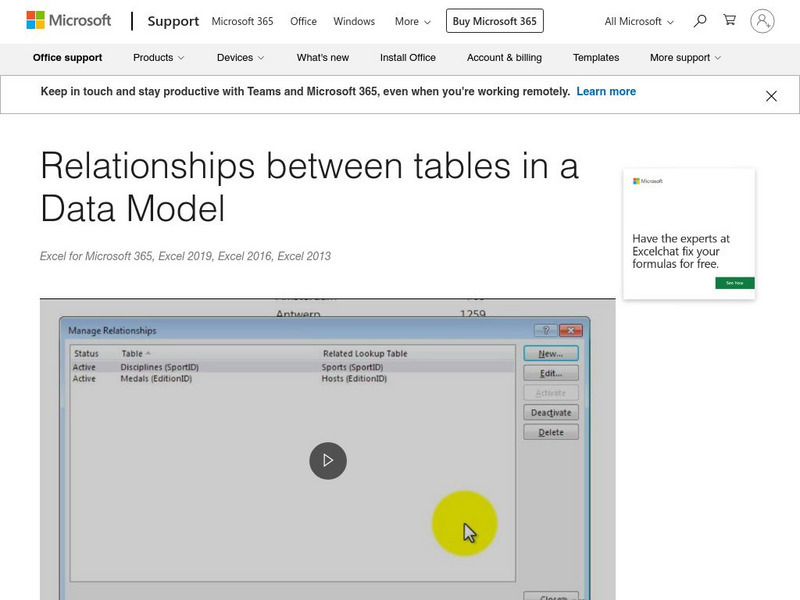800x600 pixels.
Task: Open Templates page
Action: [596, 58]
